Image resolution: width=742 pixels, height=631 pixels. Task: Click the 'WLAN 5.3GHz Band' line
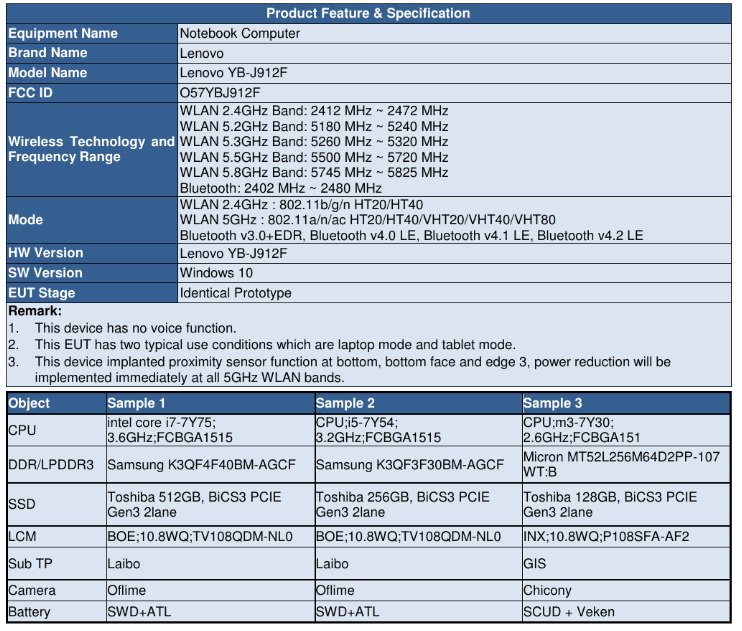pos(314,142)
